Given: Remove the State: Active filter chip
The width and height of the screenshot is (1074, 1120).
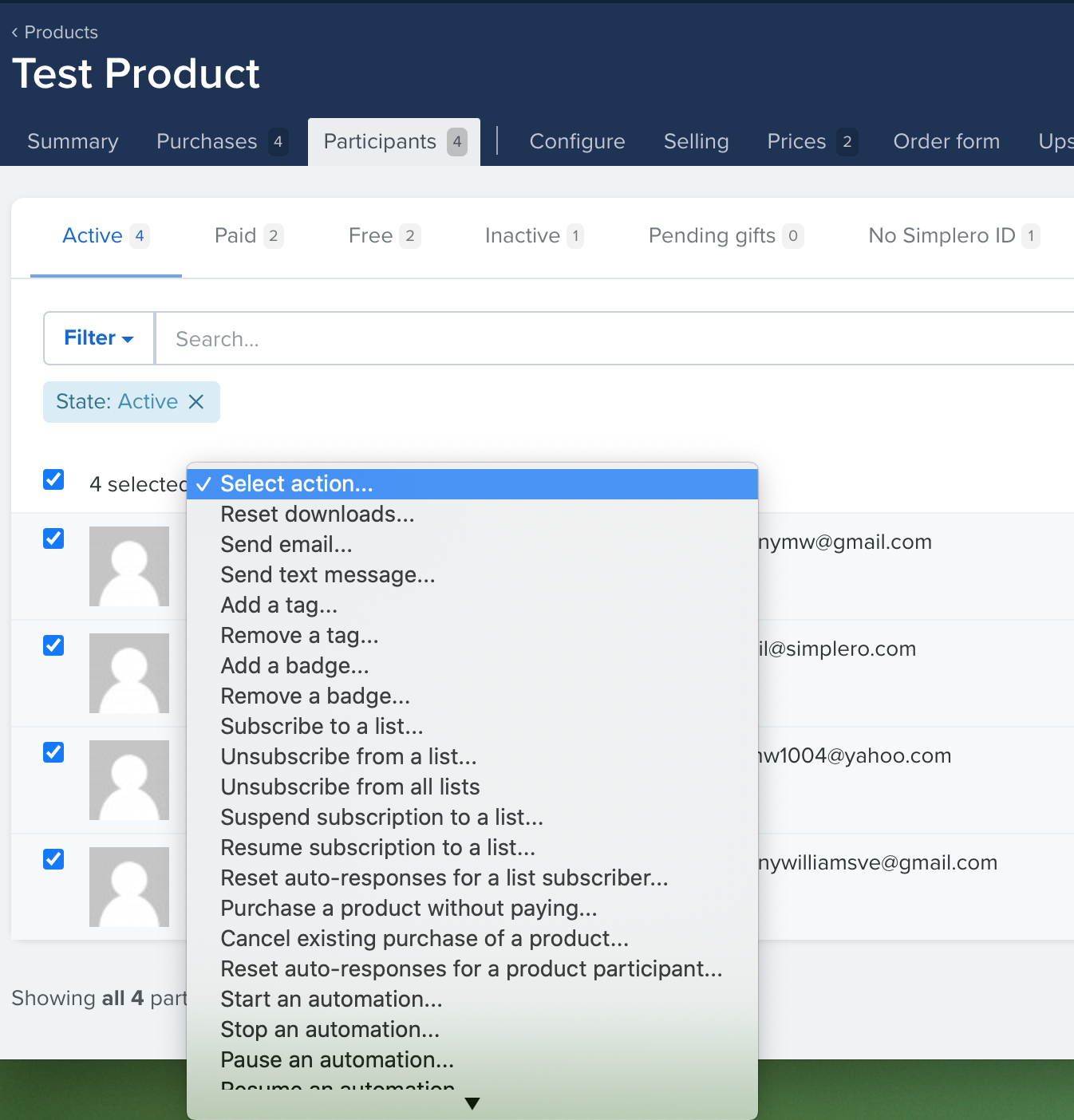Looking at the screenshot, I should 196,402.
